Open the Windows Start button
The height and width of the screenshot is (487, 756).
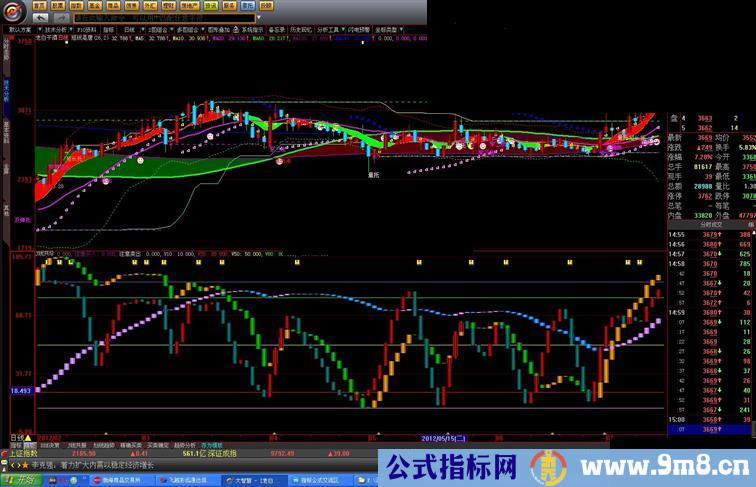click(x=17, y=479)
